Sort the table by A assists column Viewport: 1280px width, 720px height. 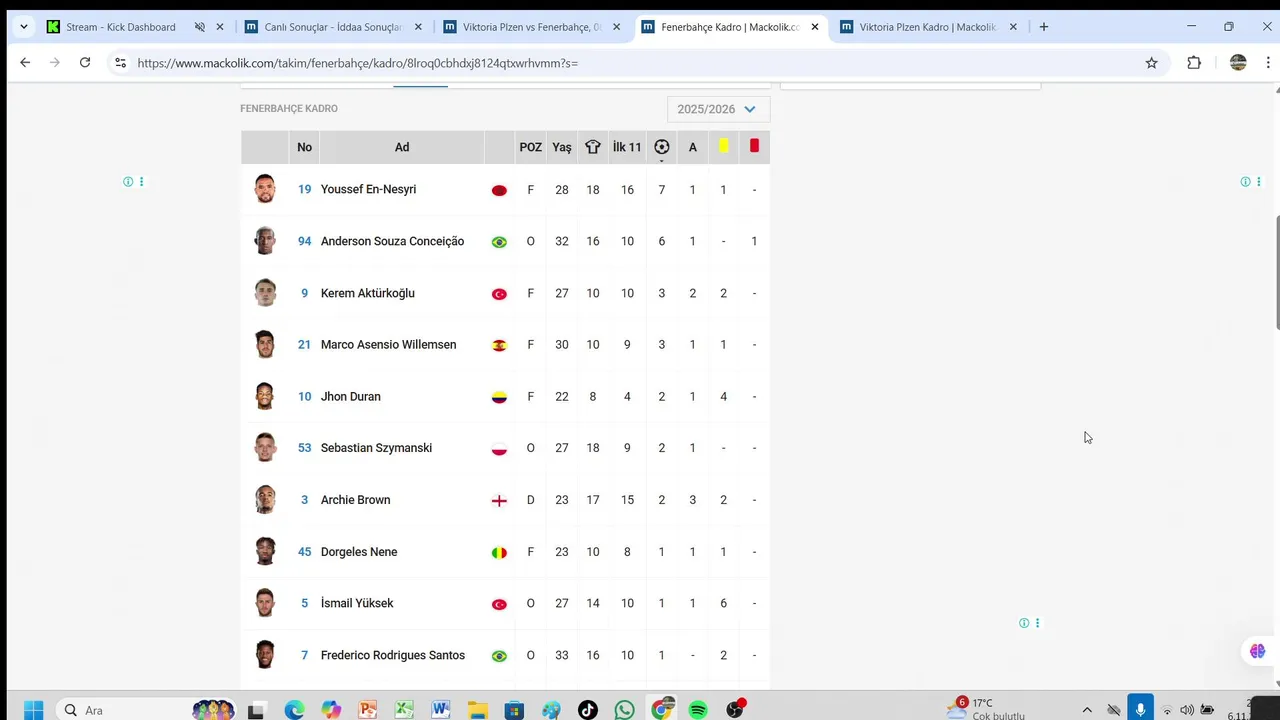click(x=692, y=147)
